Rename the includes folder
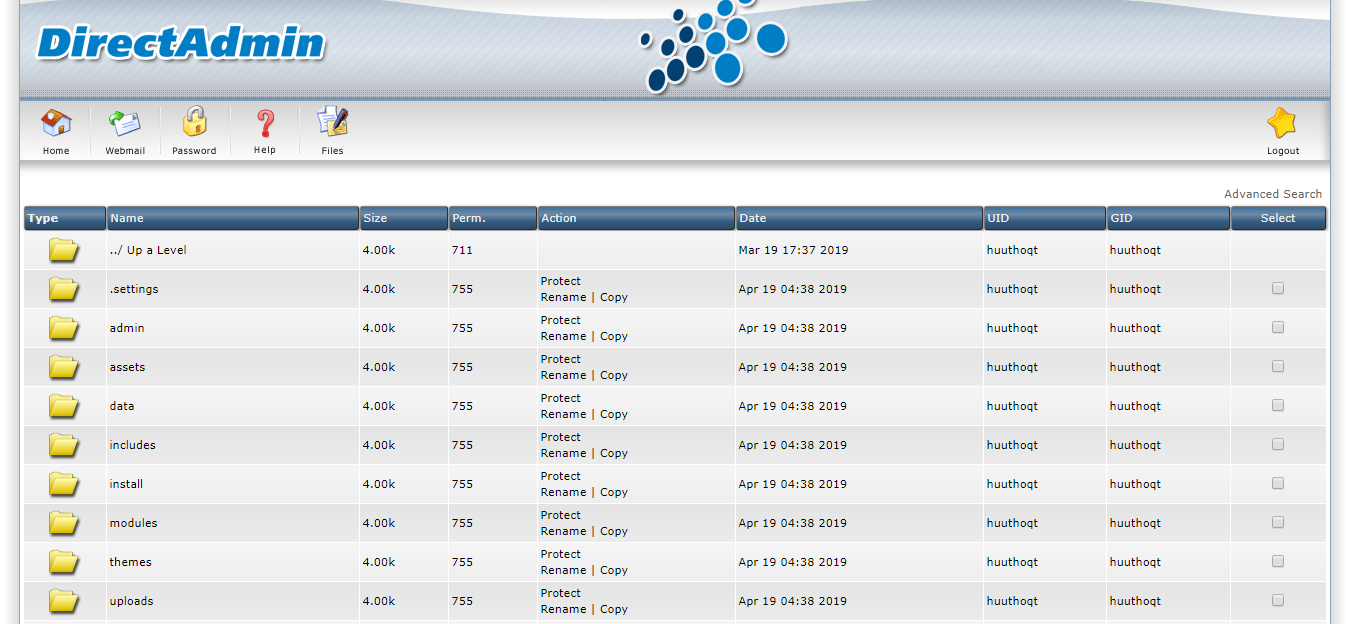The image size is (1349, 624). (x=563, y=453)
